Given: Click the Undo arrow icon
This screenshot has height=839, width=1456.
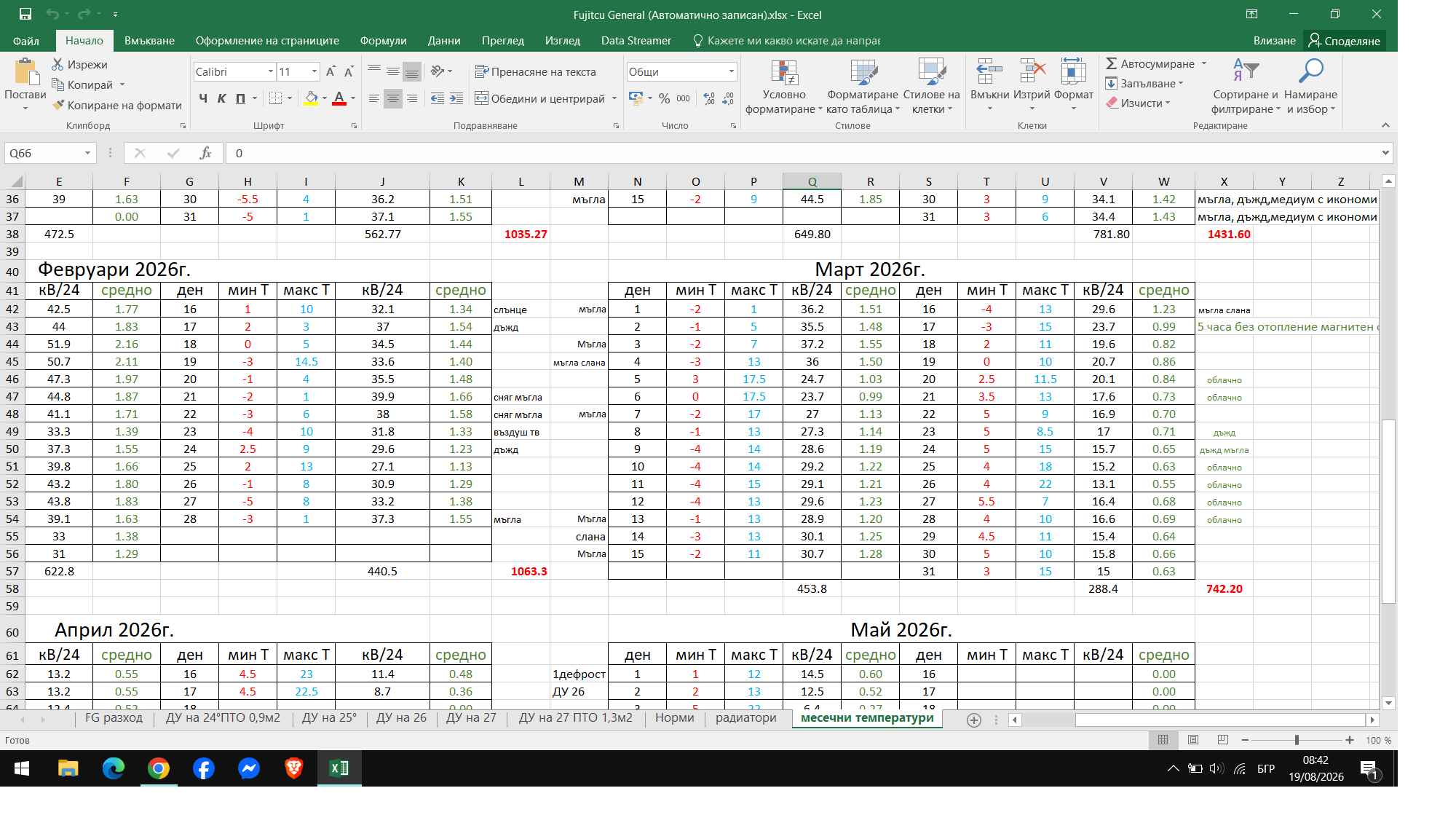Looking at the screenshot, I should (52, 14).
